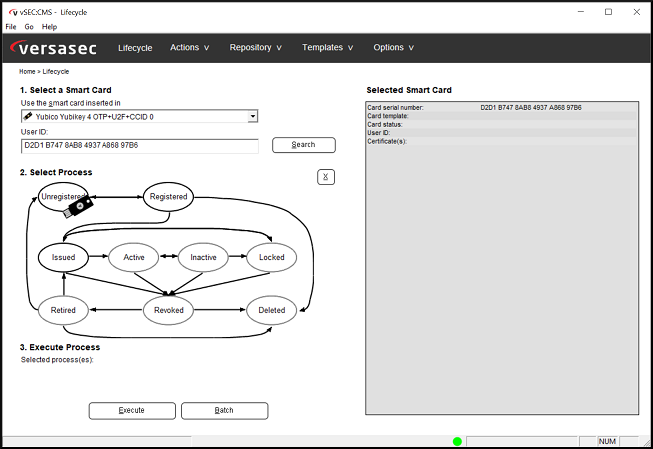Viewport: 653px width, 449px height.
Task: Select the Registered lifecycle state
Action: coord(168,196)
